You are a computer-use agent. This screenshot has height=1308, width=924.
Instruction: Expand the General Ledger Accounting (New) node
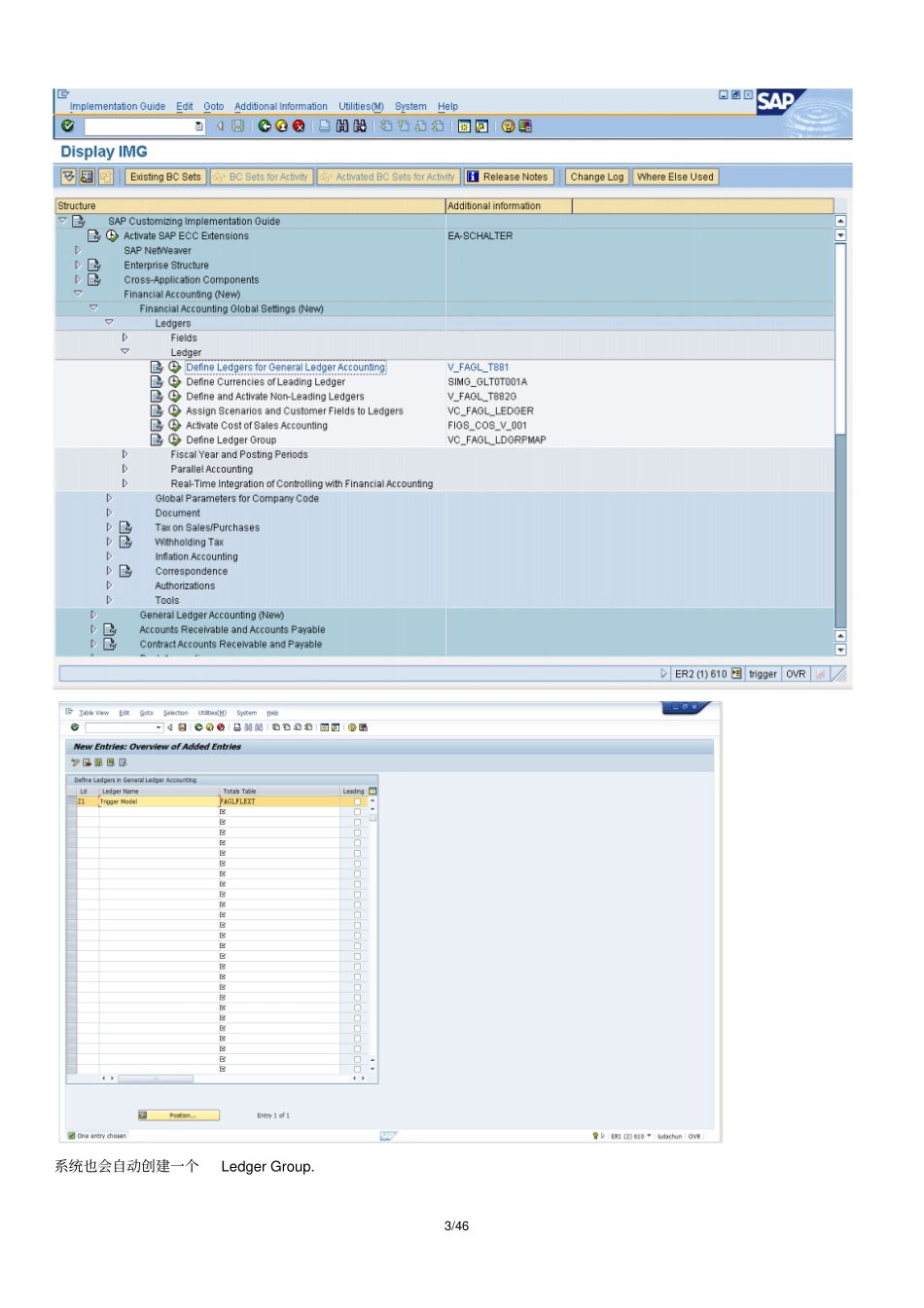pos(93,615)
